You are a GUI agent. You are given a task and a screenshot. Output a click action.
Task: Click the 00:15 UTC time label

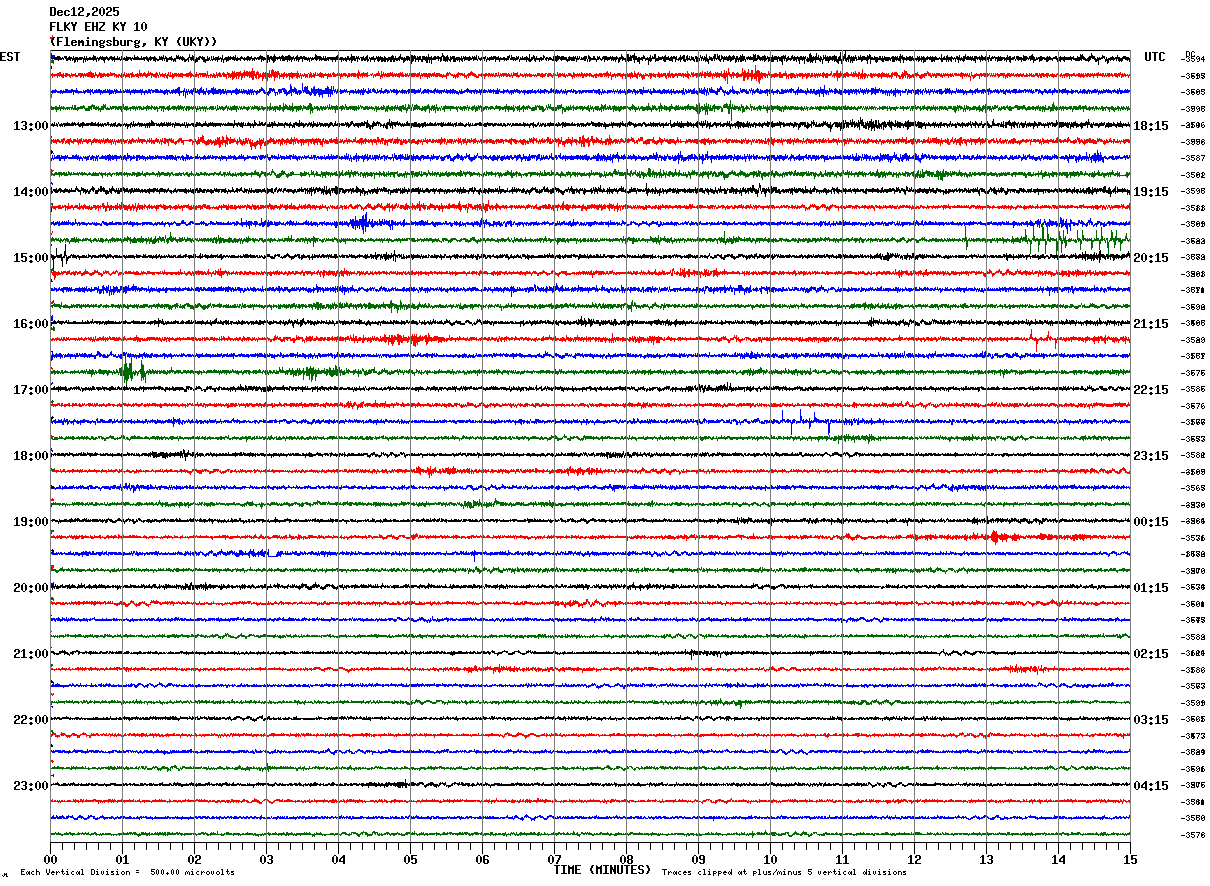point(1150,522)
